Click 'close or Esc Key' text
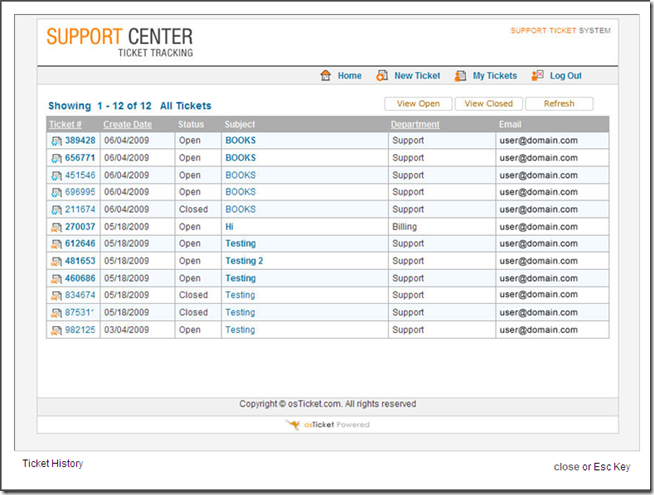The width and height of the screenshot is (654, 495). pos(593,467)
